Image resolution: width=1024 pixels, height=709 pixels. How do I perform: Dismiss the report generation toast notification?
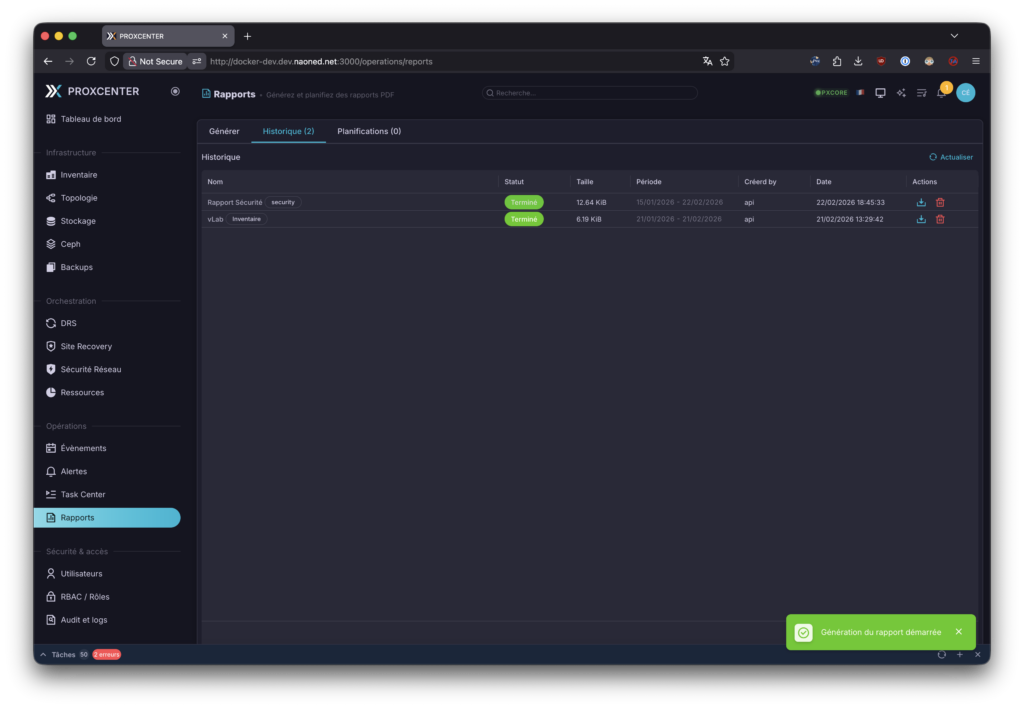(x=958, y=632)
